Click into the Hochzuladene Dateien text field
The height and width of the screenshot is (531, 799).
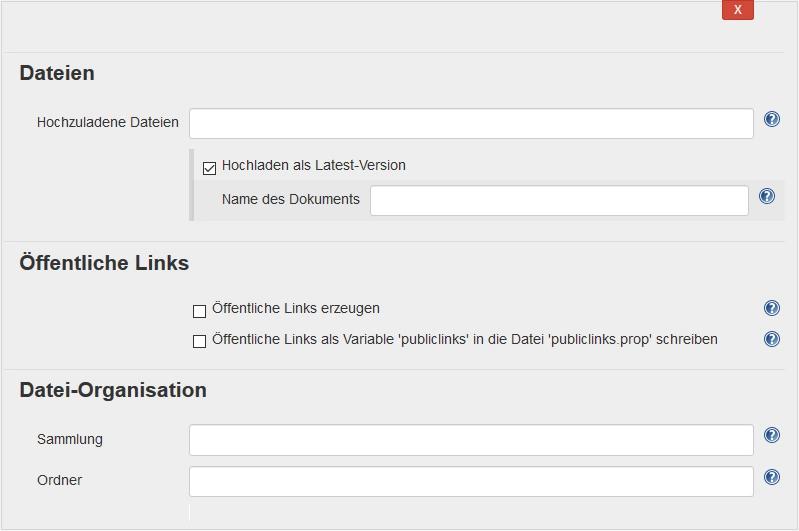point(471,123)
